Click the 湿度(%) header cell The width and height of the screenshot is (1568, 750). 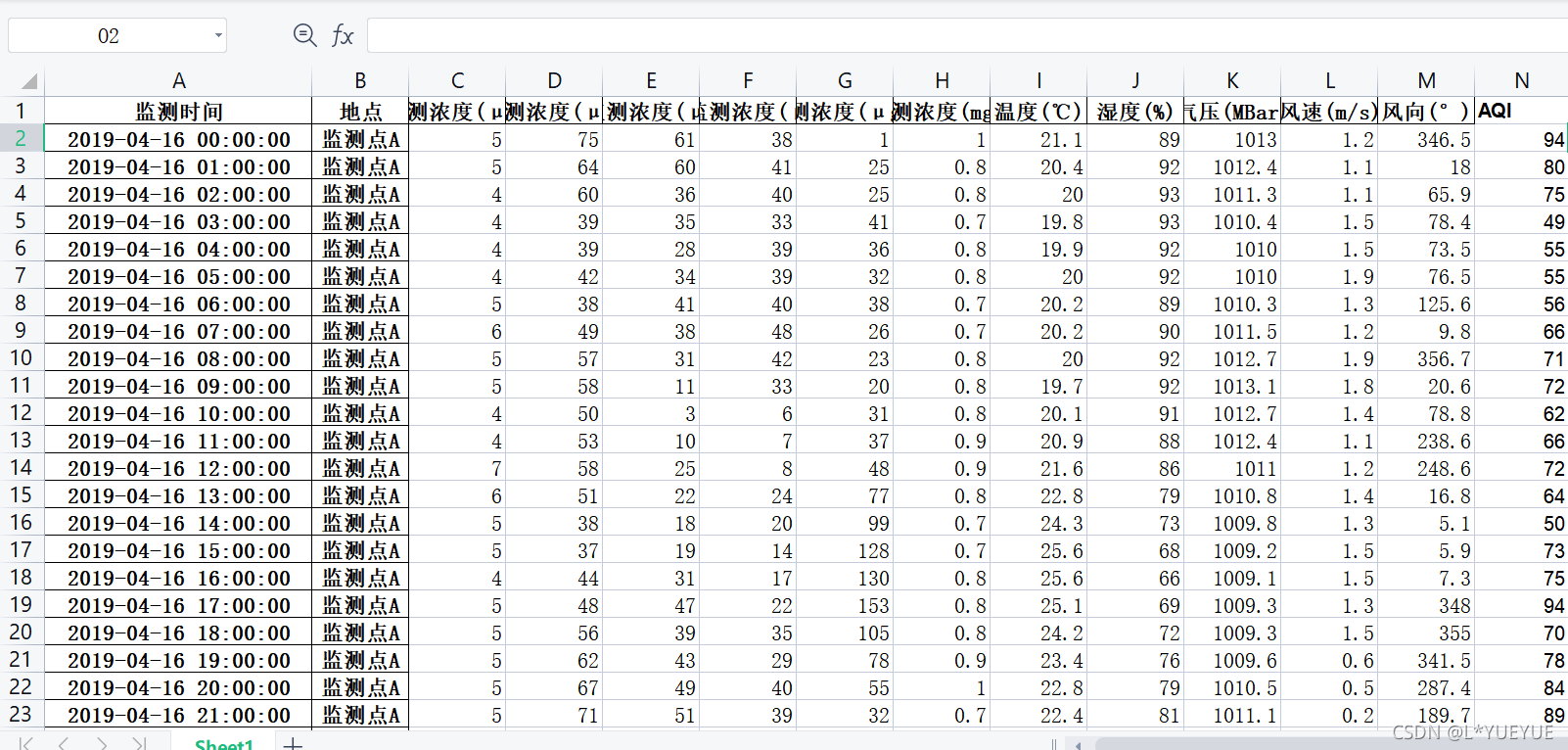click(1135, 112)
